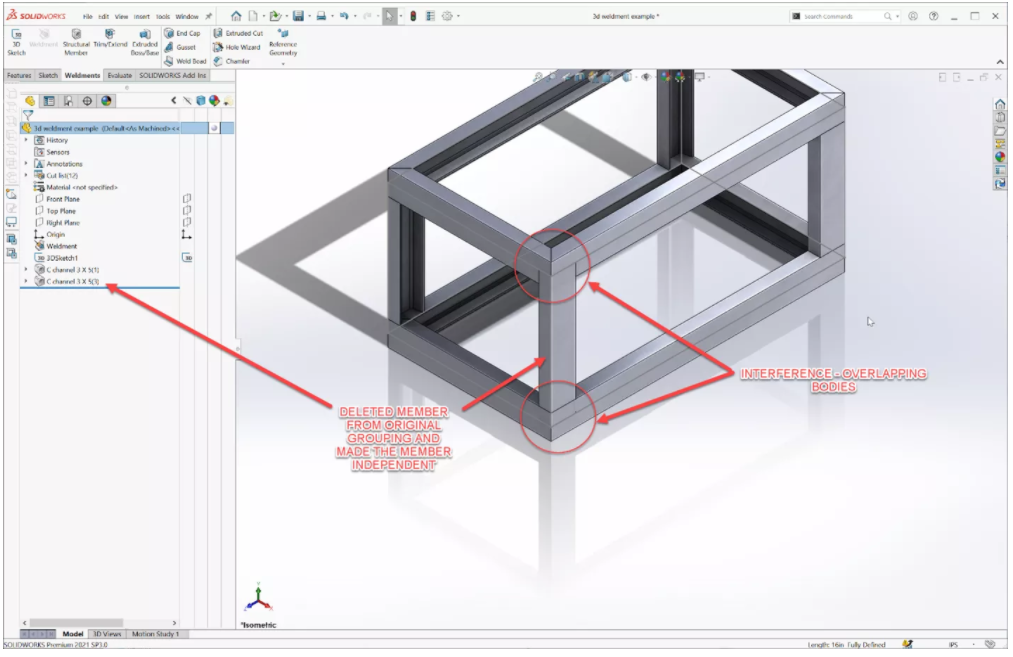The width and height of the screenshot is (1013, 657).
Task: Go to the Home welcome icon
Action: click(x=236, y=16)
